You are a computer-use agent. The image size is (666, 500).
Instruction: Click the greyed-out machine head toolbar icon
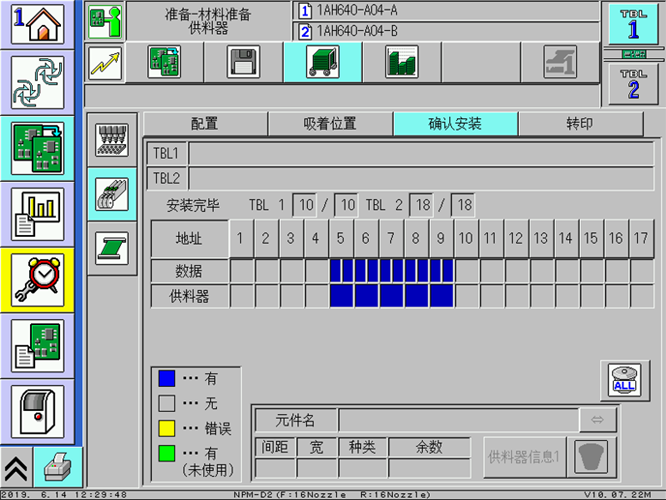[560, 62]
